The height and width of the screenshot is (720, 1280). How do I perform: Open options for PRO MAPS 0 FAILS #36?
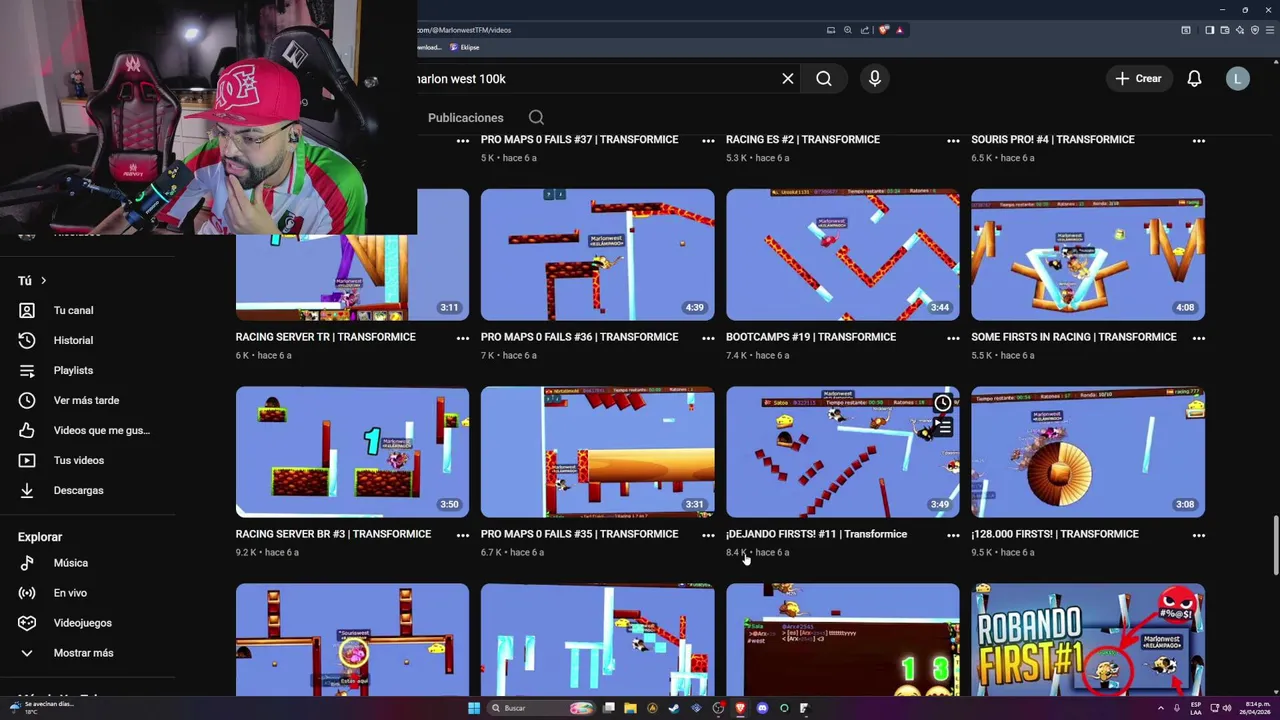(x=708, y=338)
